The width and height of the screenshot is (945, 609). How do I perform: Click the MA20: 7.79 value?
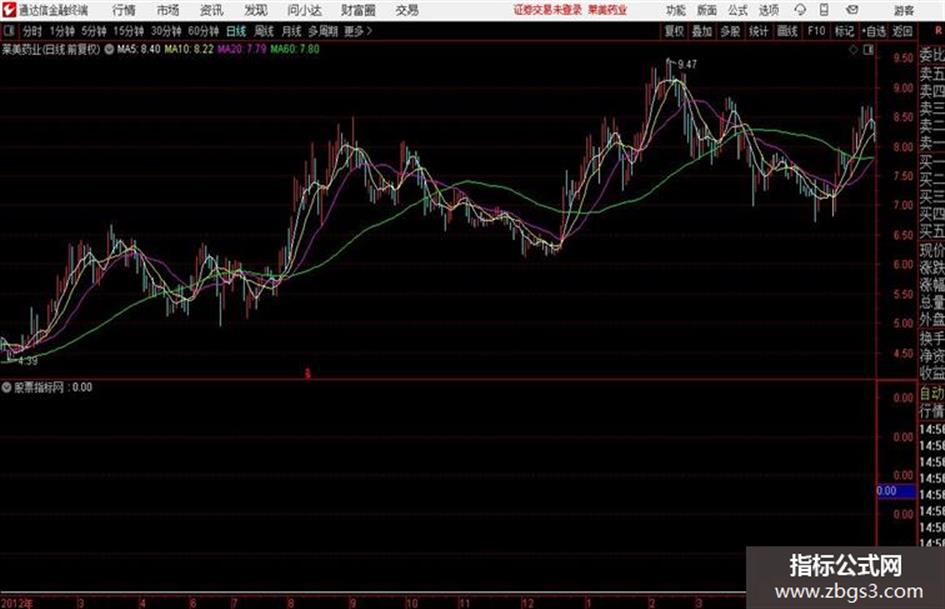point(242,49)
